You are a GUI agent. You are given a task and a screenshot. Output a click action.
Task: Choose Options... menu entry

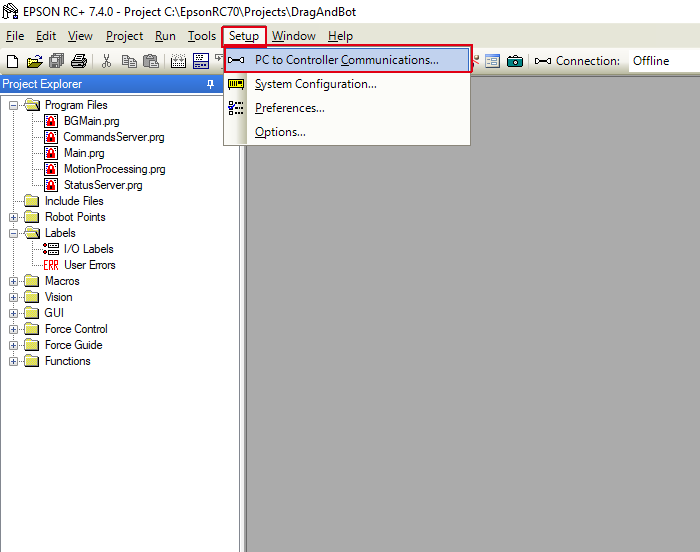347,132
